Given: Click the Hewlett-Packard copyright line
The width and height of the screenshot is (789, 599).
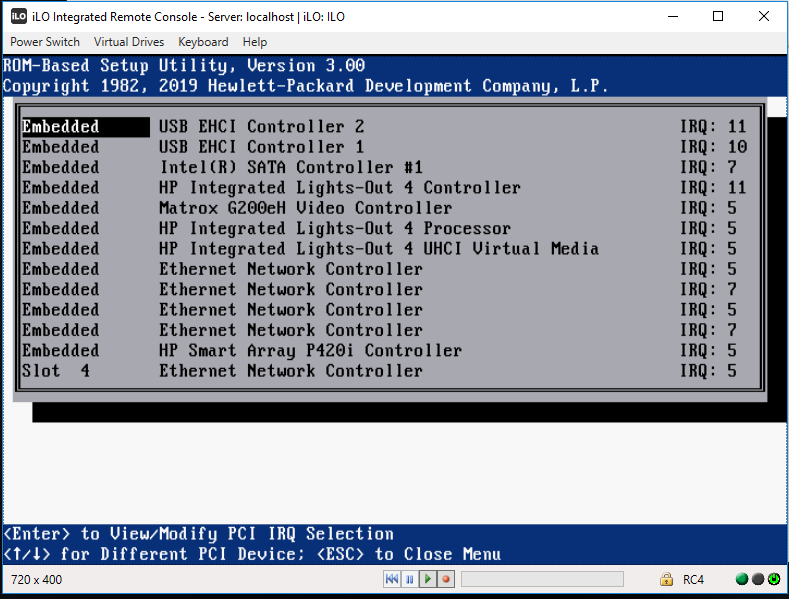Looking at the screenshot, I should tap(305, 86).
